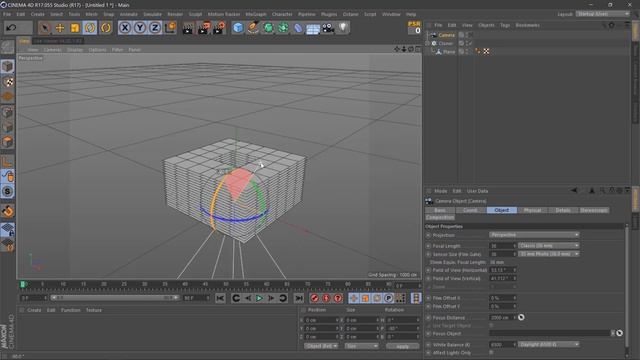640x360 pixels.
Task: Click the green Subdivision Surface generator icon
Action: 268,28
